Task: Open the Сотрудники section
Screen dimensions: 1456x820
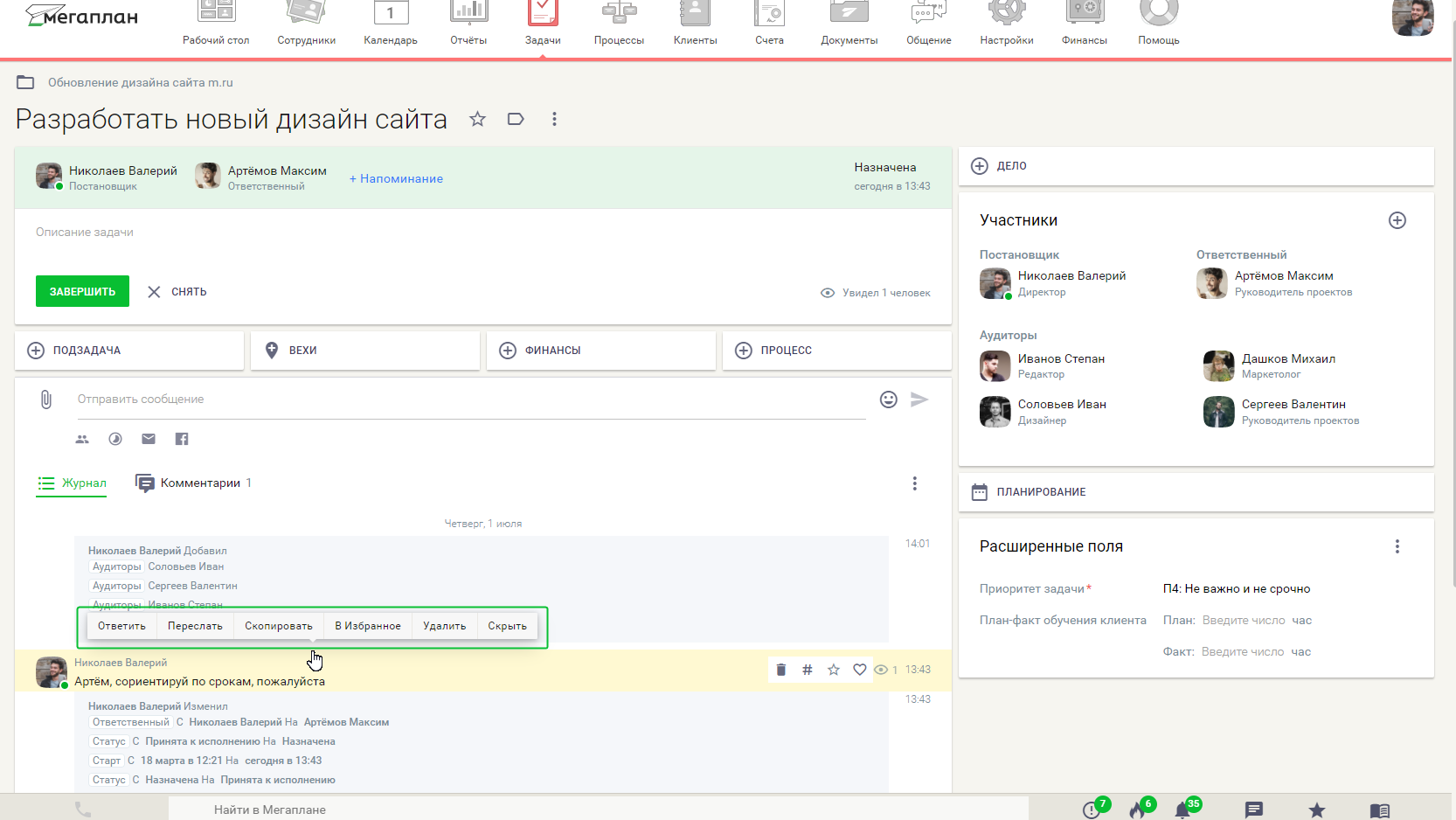Action: coord(306,24)
